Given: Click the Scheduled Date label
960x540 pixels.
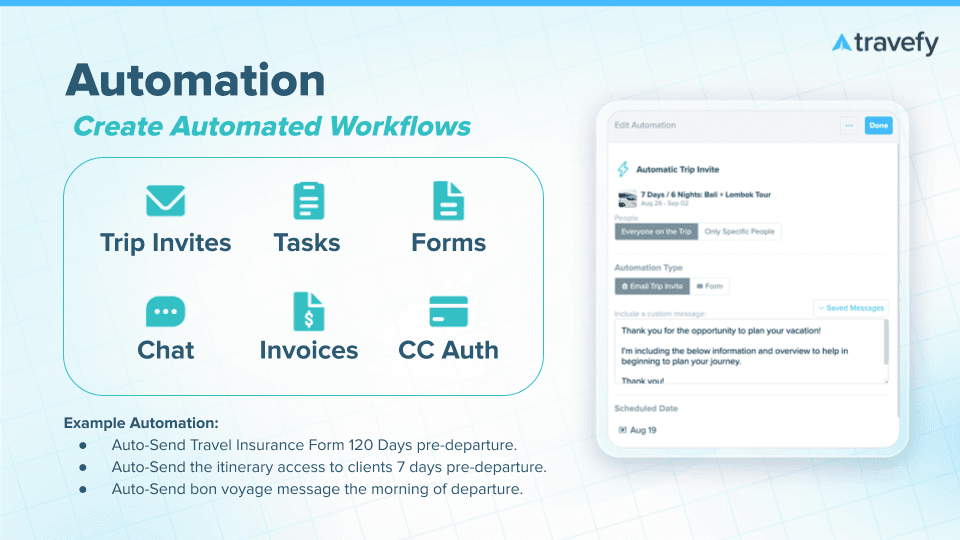Looking at the screenshot, I should (646, 408).
